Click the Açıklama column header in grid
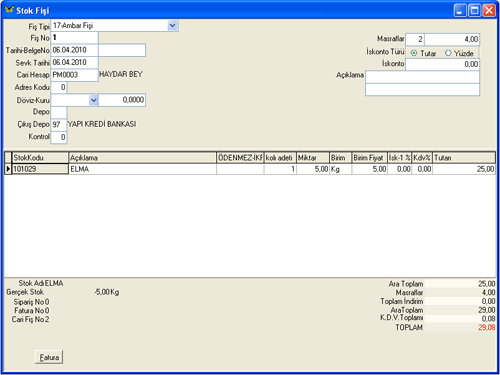Image resolution: width=500 pixels, height=375 pixels. click(142, 158)
